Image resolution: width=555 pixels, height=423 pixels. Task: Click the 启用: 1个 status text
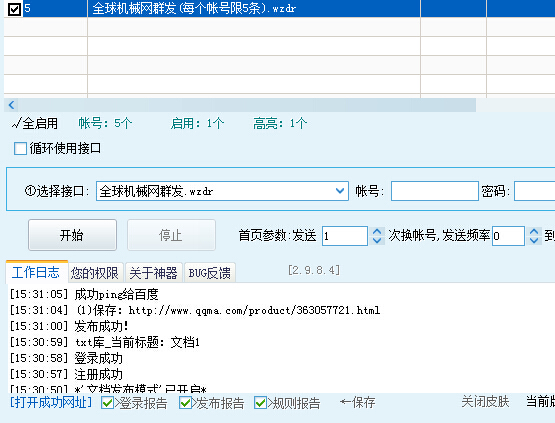(x=197, y=124)
